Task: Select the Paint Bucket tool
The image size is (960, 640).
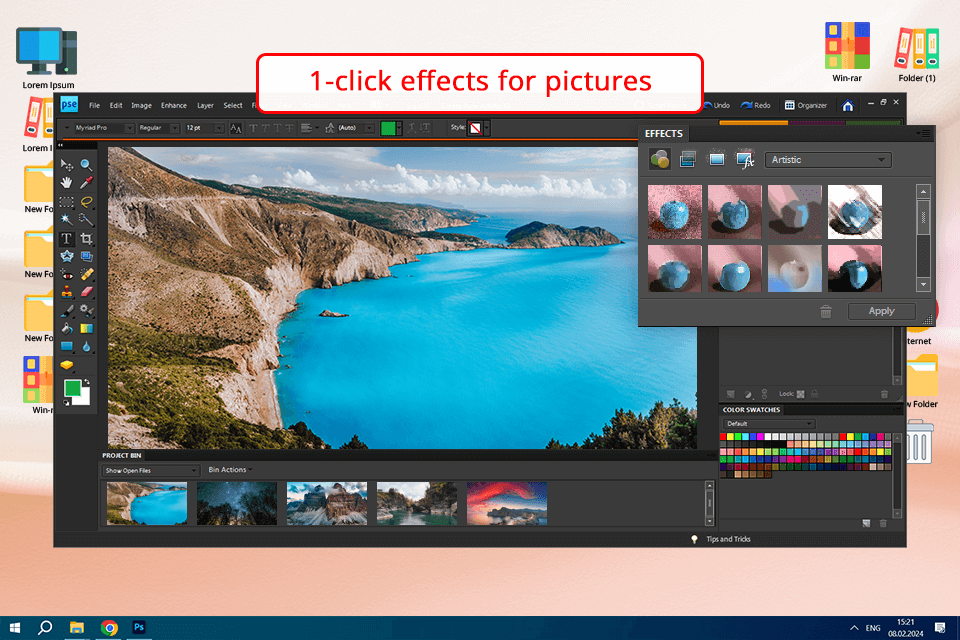Action: click(67, 329)
